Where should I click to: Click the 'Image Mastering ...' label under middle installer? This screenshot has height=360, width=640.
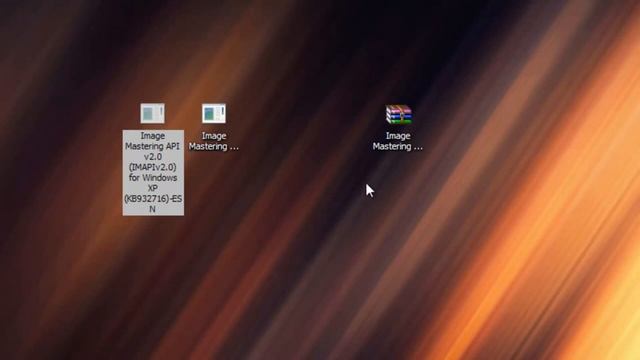[x=214, y=141]
